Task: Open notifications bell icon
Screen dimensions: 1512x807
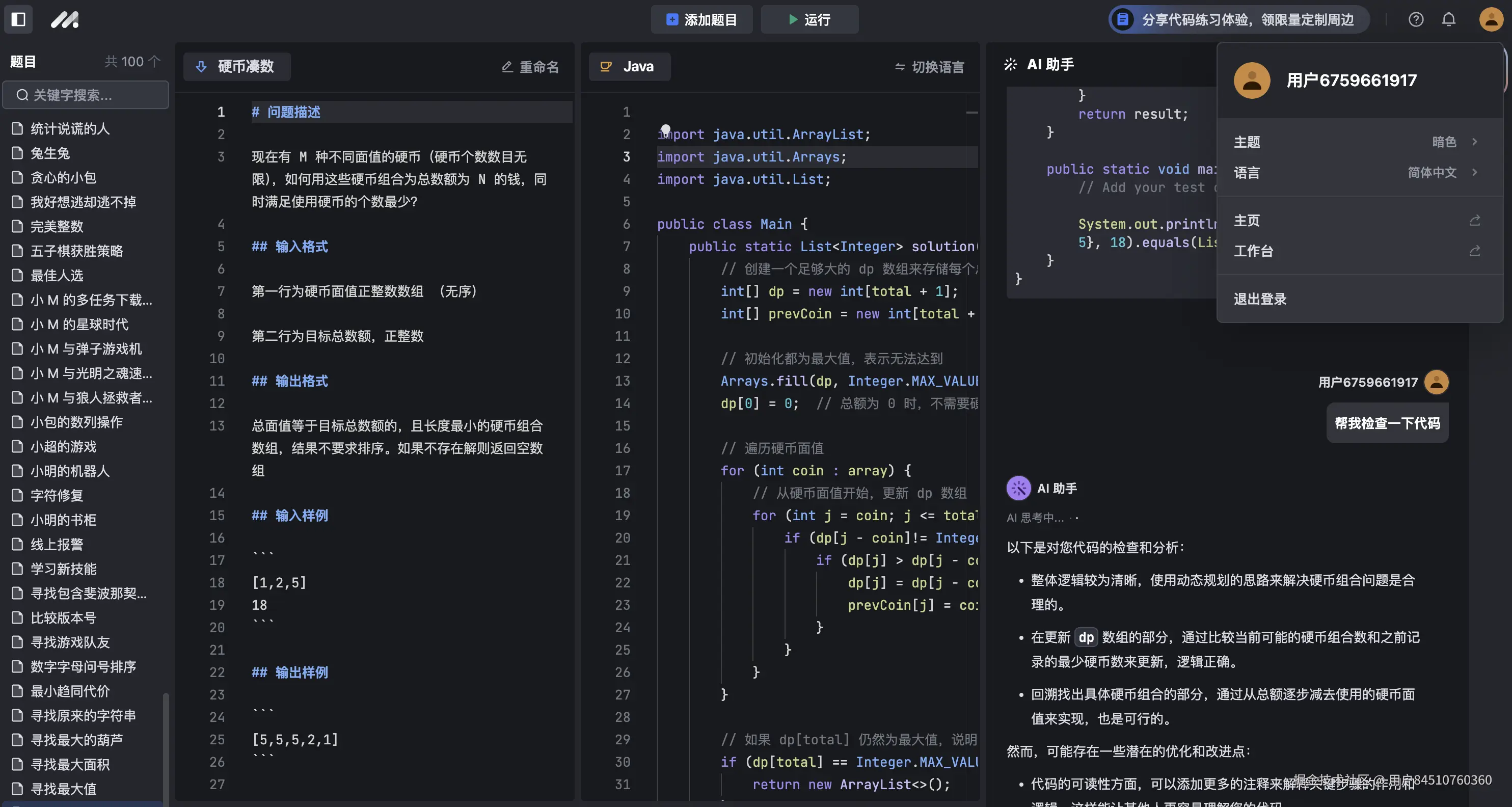Action: [x=1448, y=19]
